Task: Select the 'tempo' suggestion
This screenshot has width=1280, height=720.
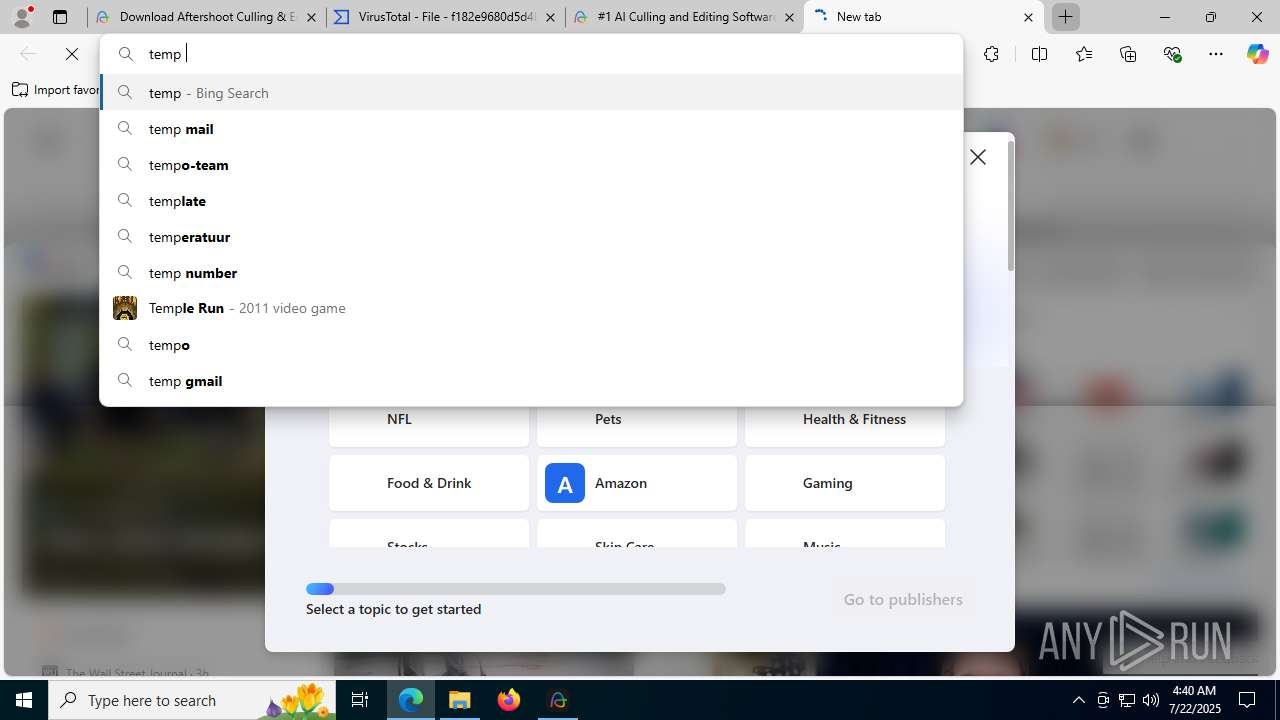Action: [x=531, y=345]
